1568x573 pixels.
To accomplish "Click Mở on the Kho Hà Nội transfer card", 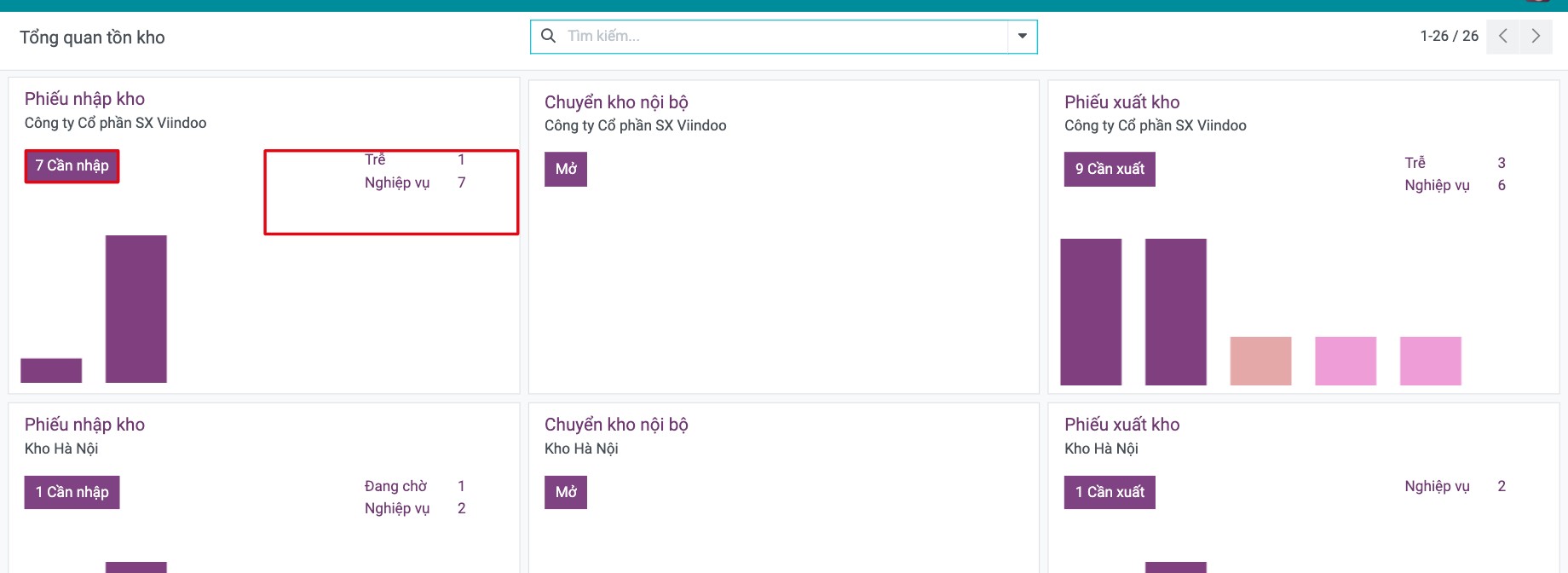I will click(x=566, y=492).
